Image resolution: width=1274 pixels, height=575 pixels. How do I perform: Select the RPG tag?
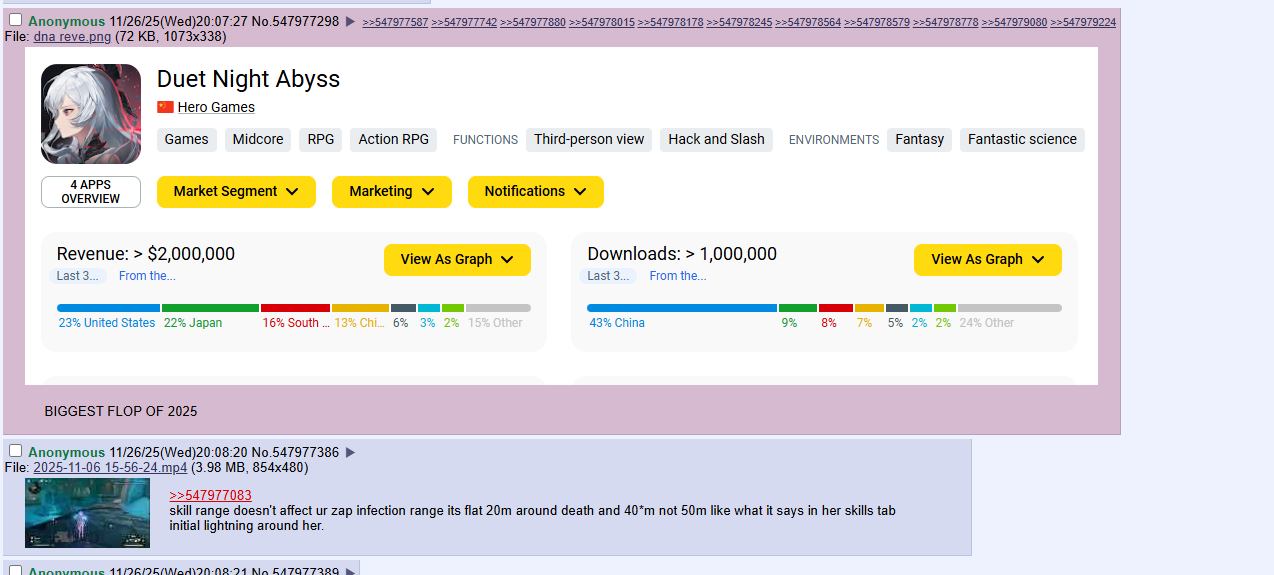(x=321, y=140)
